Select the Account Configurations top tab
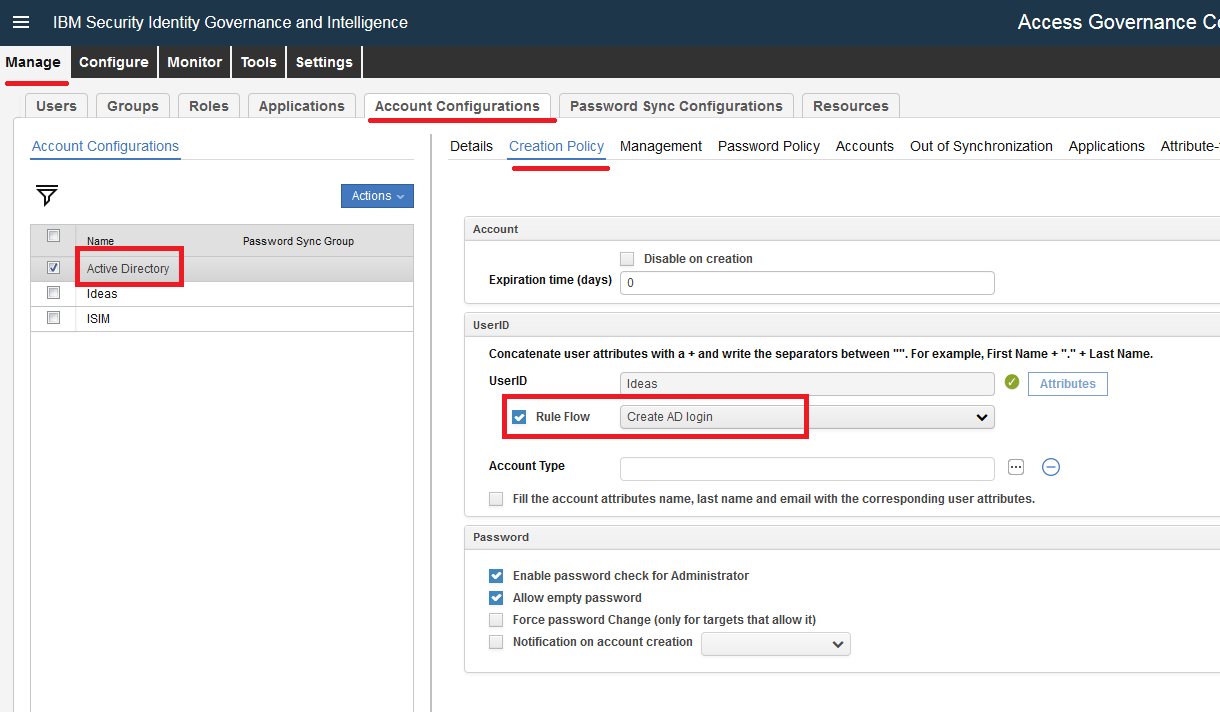 [x=457, y=106]
